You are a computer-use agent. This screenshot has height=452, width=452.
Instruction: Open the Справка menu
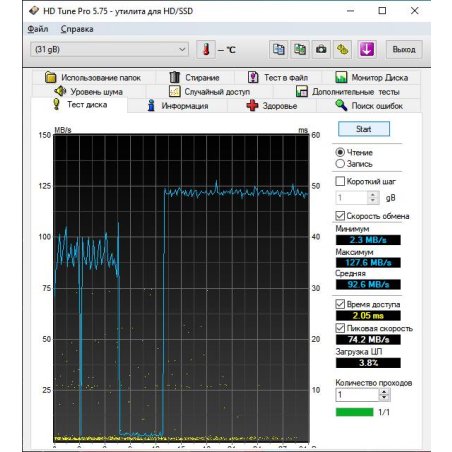[77, 29]
